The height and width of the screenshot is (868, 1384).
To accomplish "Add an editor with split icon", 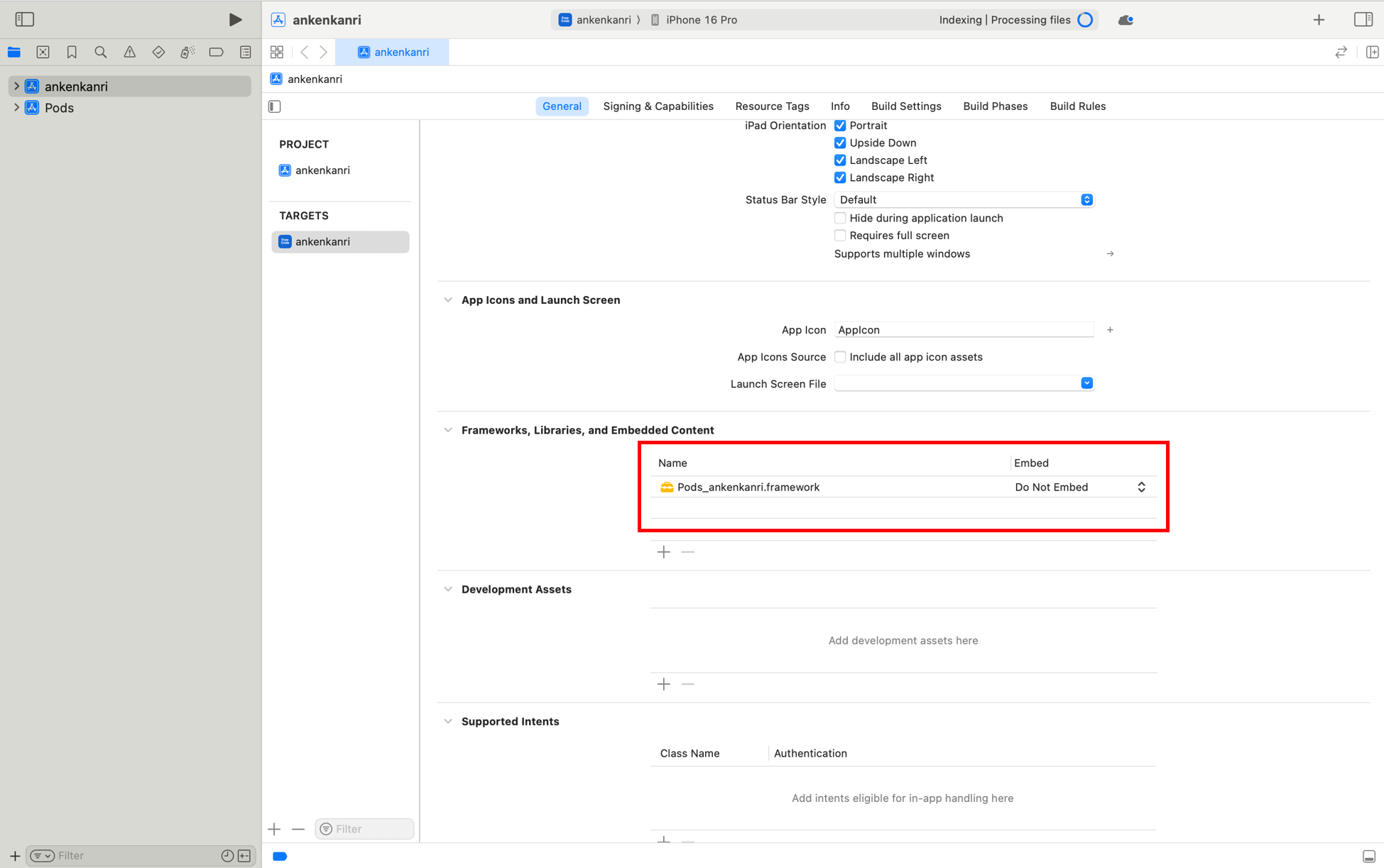I will (x=1372, y=52).
